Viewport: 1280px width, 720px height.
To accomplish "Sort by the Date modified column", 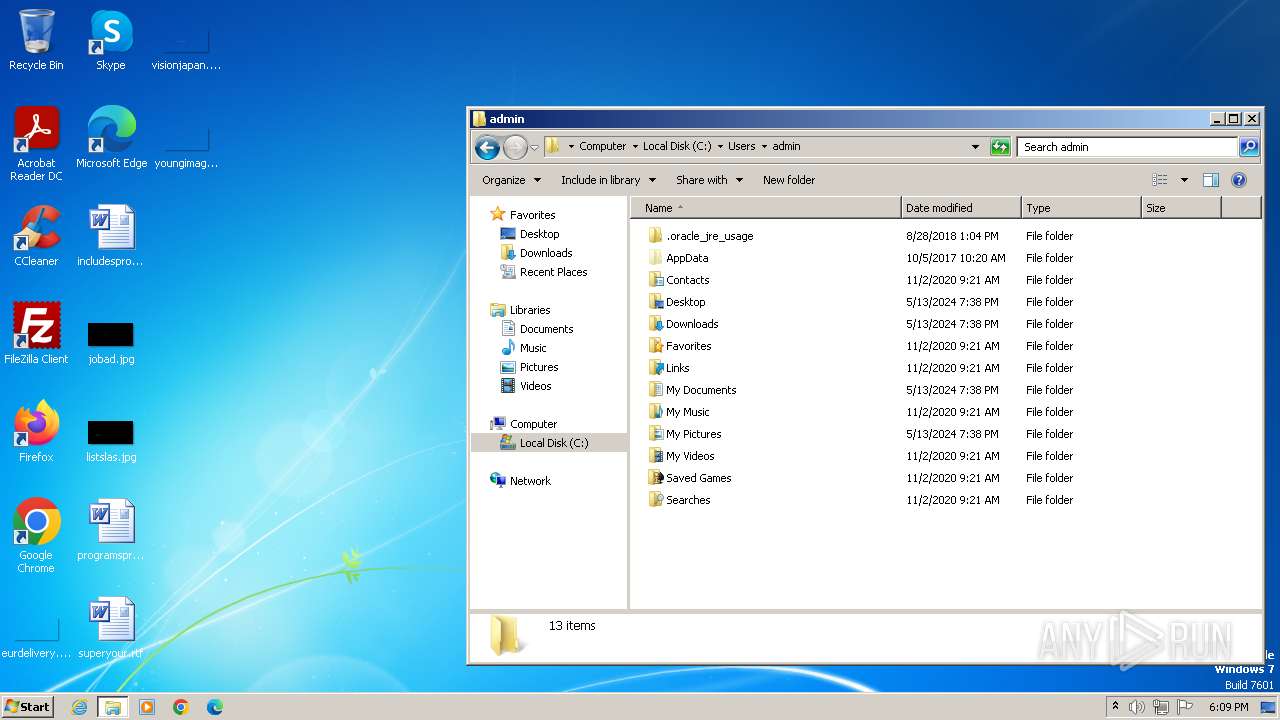I will 961,208.
